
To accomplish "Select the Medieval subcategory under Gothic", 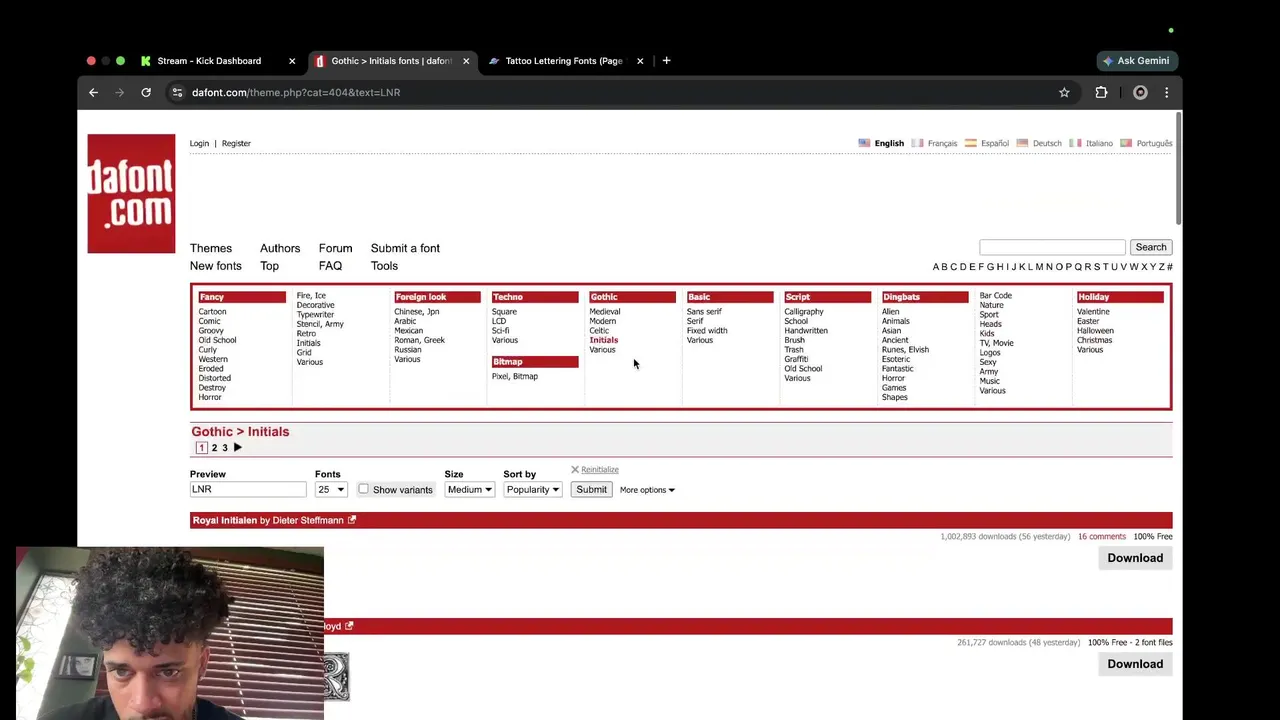I will point(605,312).
